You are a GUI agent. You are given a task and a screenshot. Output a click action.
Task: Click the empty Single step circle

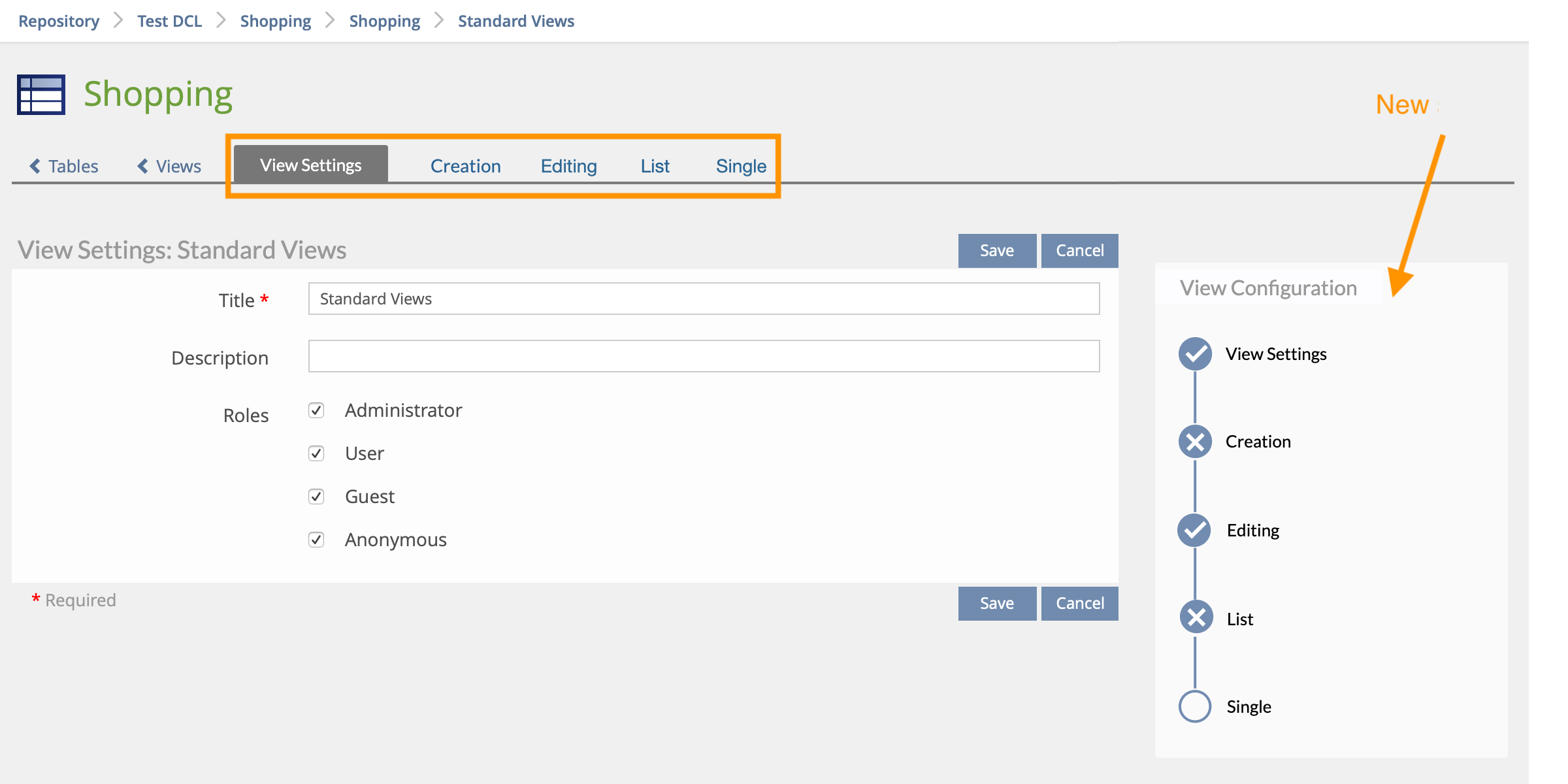(x=1195, y=706)
